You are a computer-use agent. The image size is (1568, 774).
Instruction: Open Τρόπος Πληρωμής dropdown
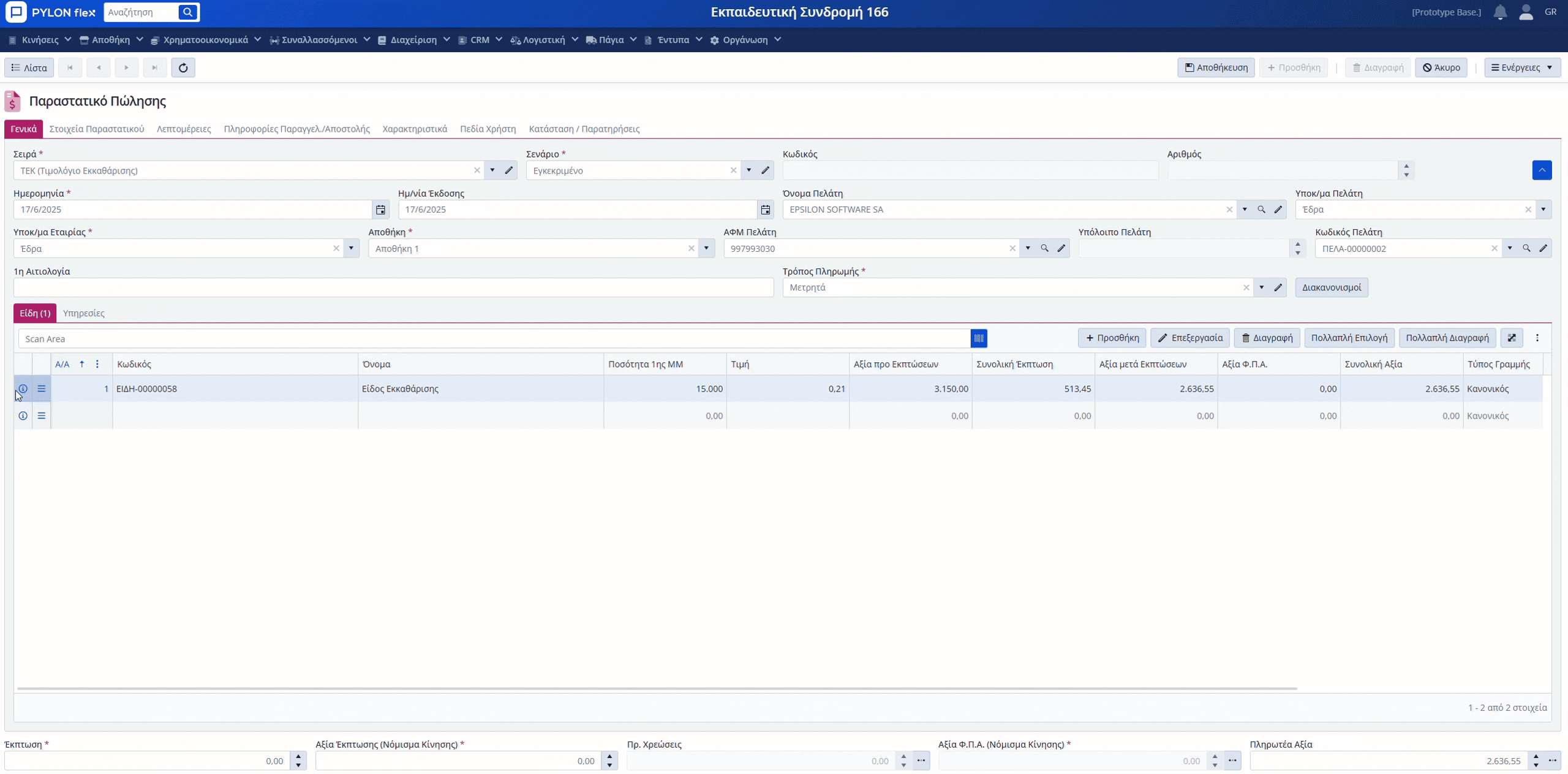click(1262, 287)
